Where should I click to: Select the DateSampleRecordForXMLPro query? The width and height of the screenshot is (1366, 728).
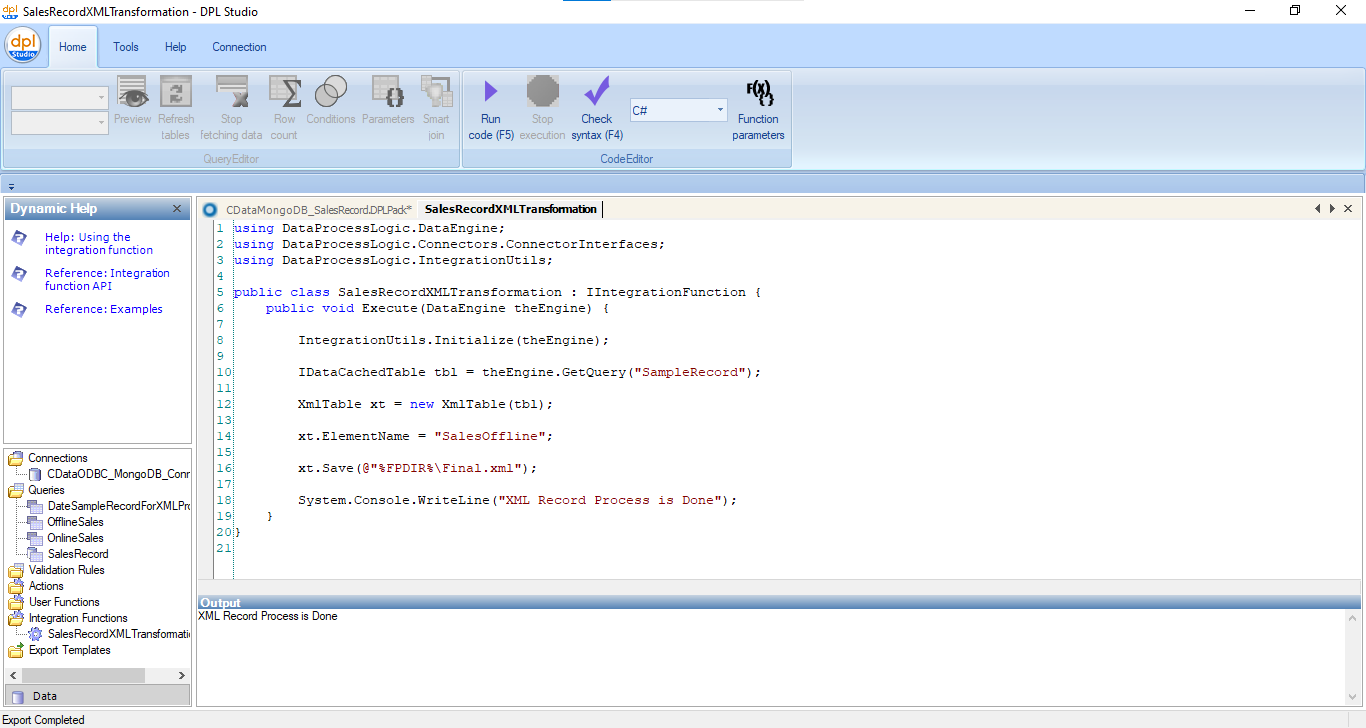tap(118, 506)
